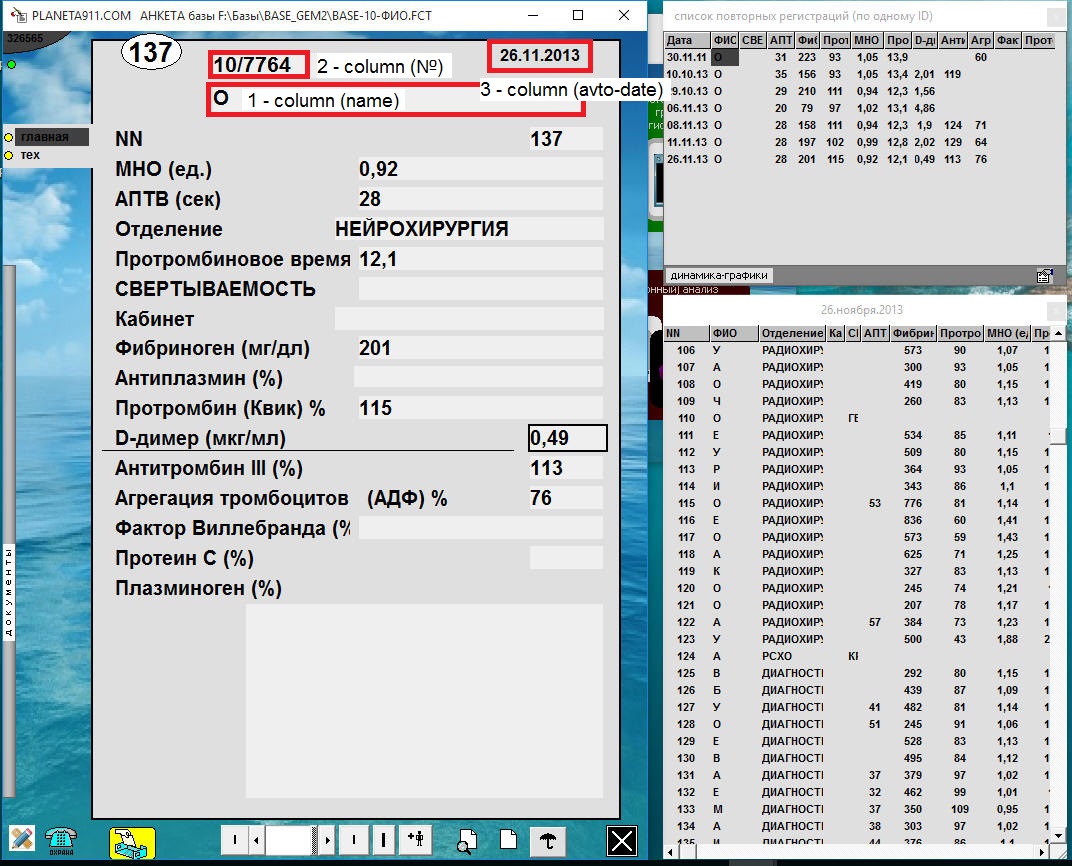Click the black X close-form icon

tap(622, 841)
